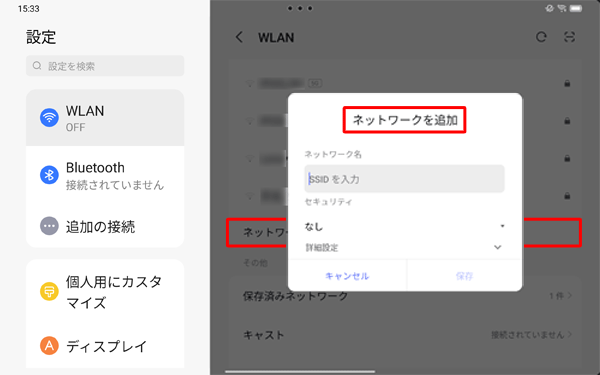Screen dimensions: 600x375
Task: Cancel the add network dialog
Action: [347, 276]
